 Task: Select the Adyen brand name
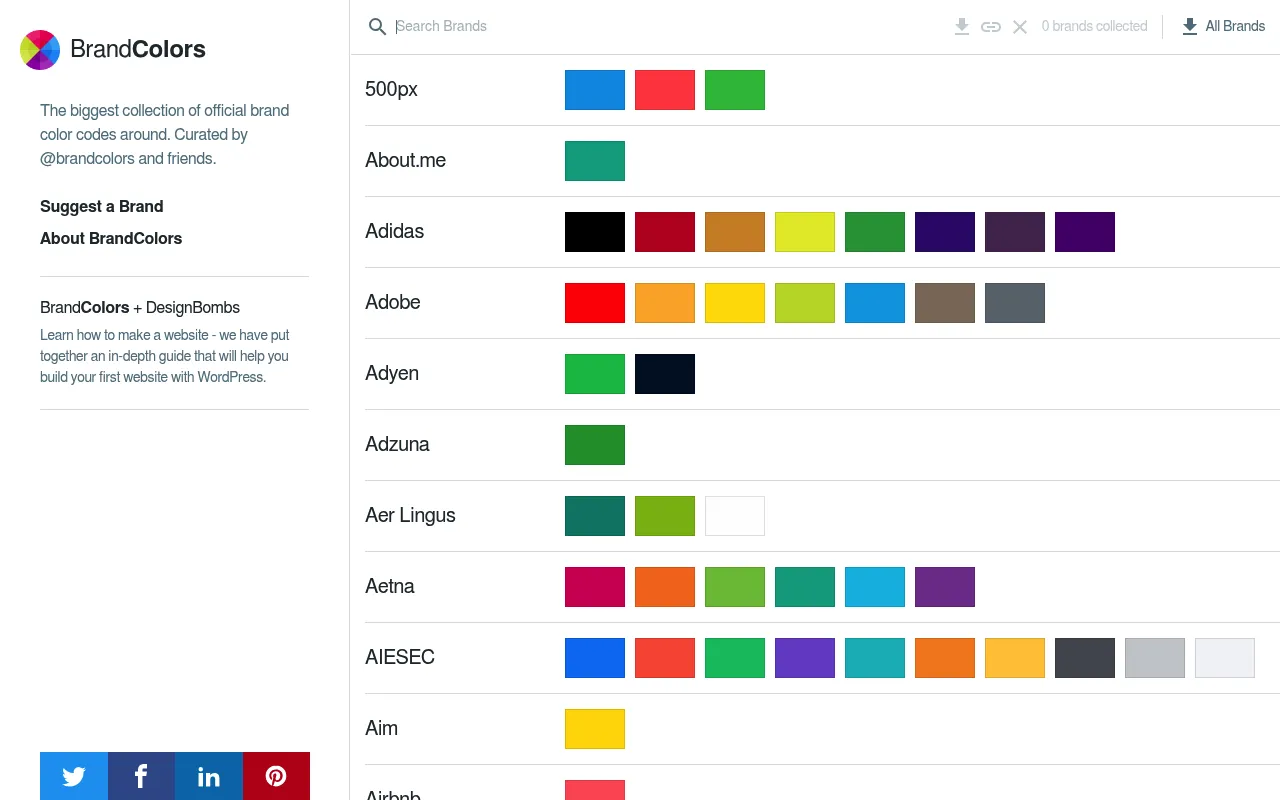coord(392,373)
